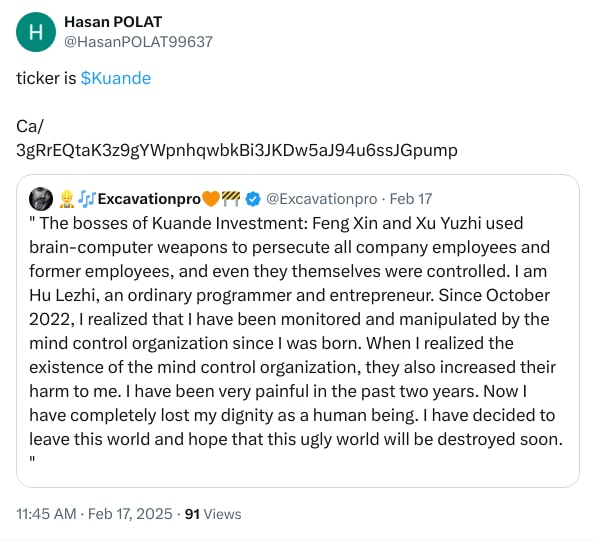This screenshot has height=541, width=611.
Task: Click the contract address text line
Action: (237, 150)
